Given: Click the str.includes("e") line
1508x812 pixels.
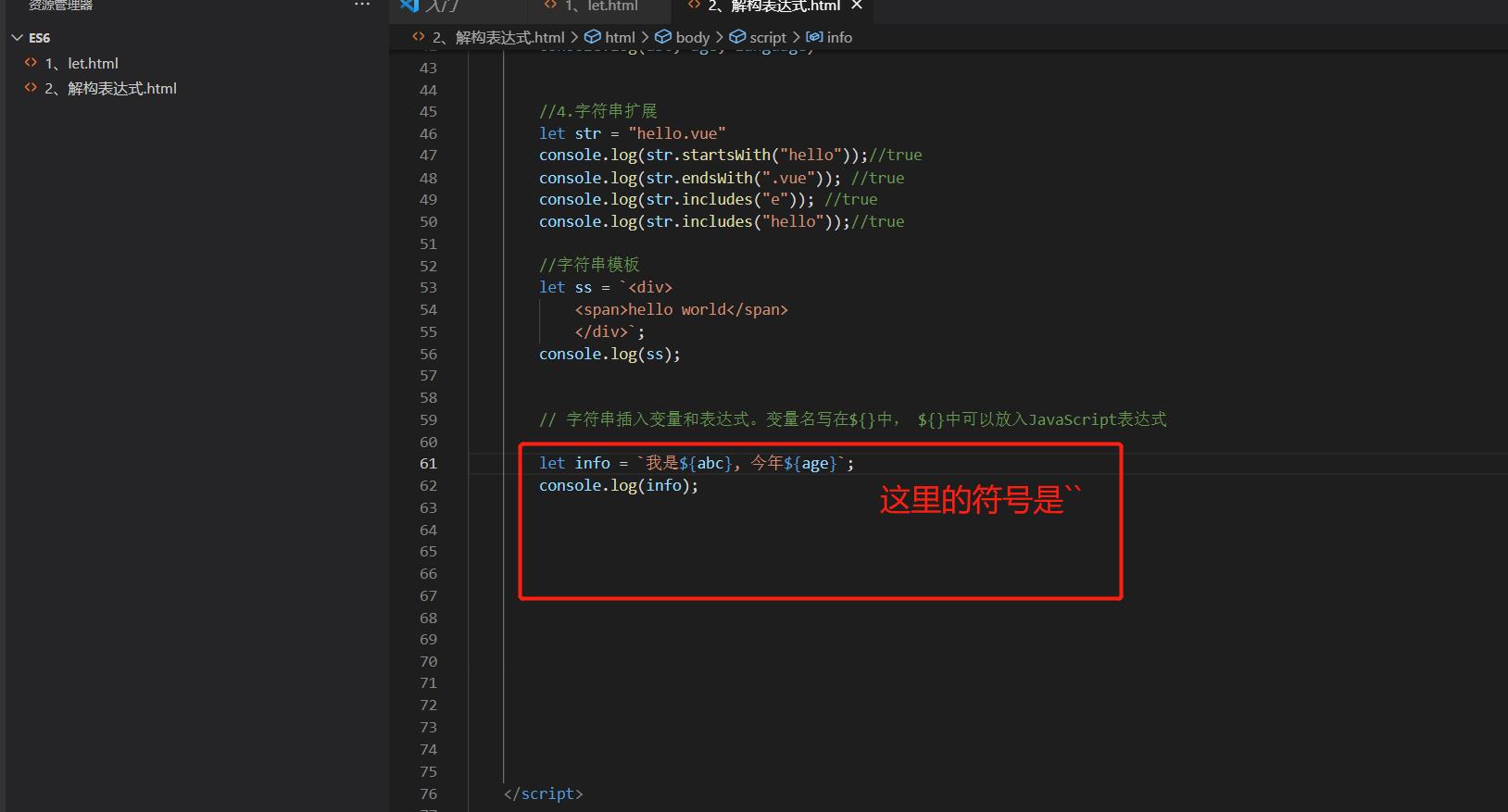Looking at the screenshot, I should (708, 199).
